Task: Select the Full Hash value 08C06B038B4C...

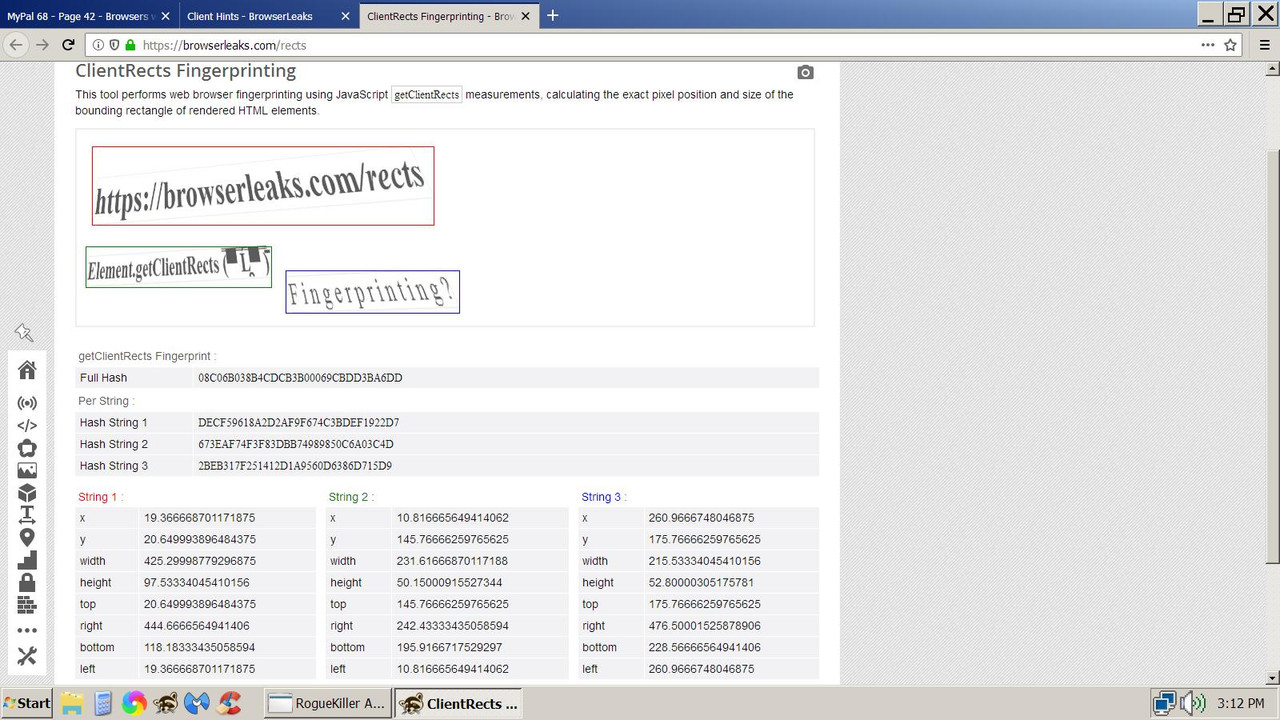Action: pyautogui.click(x=300, y=378)
